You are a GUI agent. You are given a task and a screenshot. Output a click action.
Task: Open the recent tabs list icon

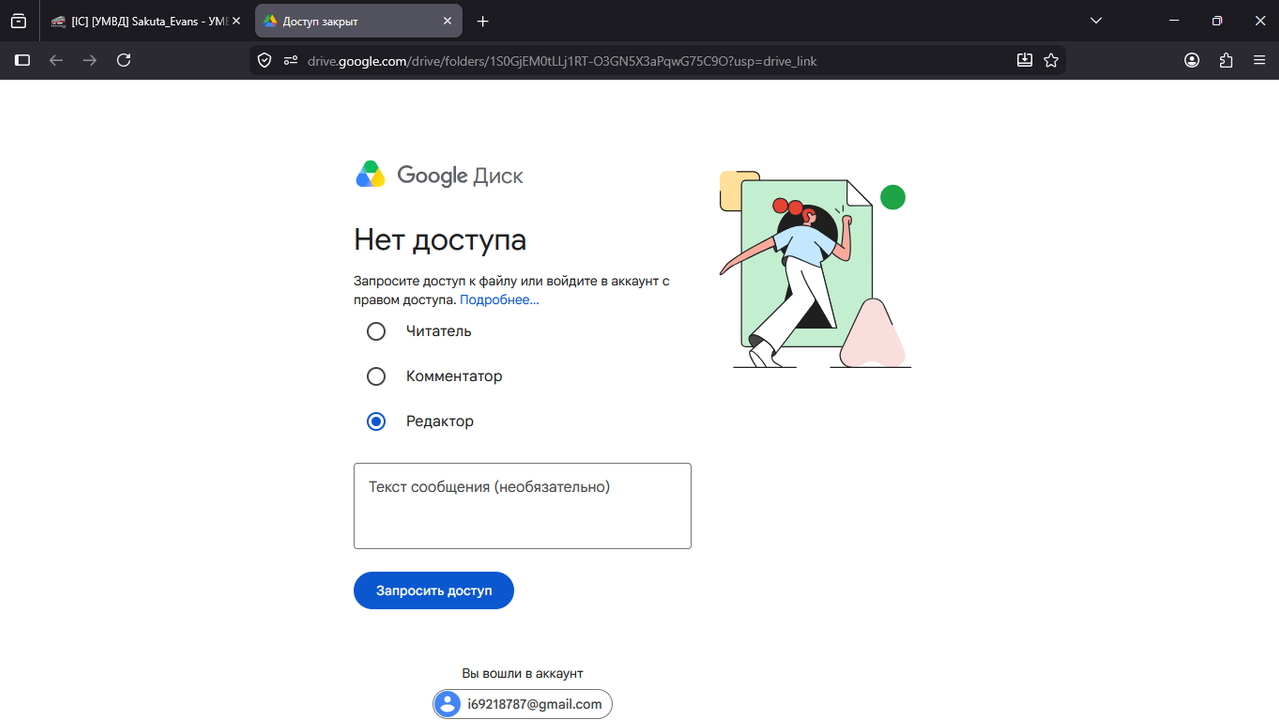[18, 21]
